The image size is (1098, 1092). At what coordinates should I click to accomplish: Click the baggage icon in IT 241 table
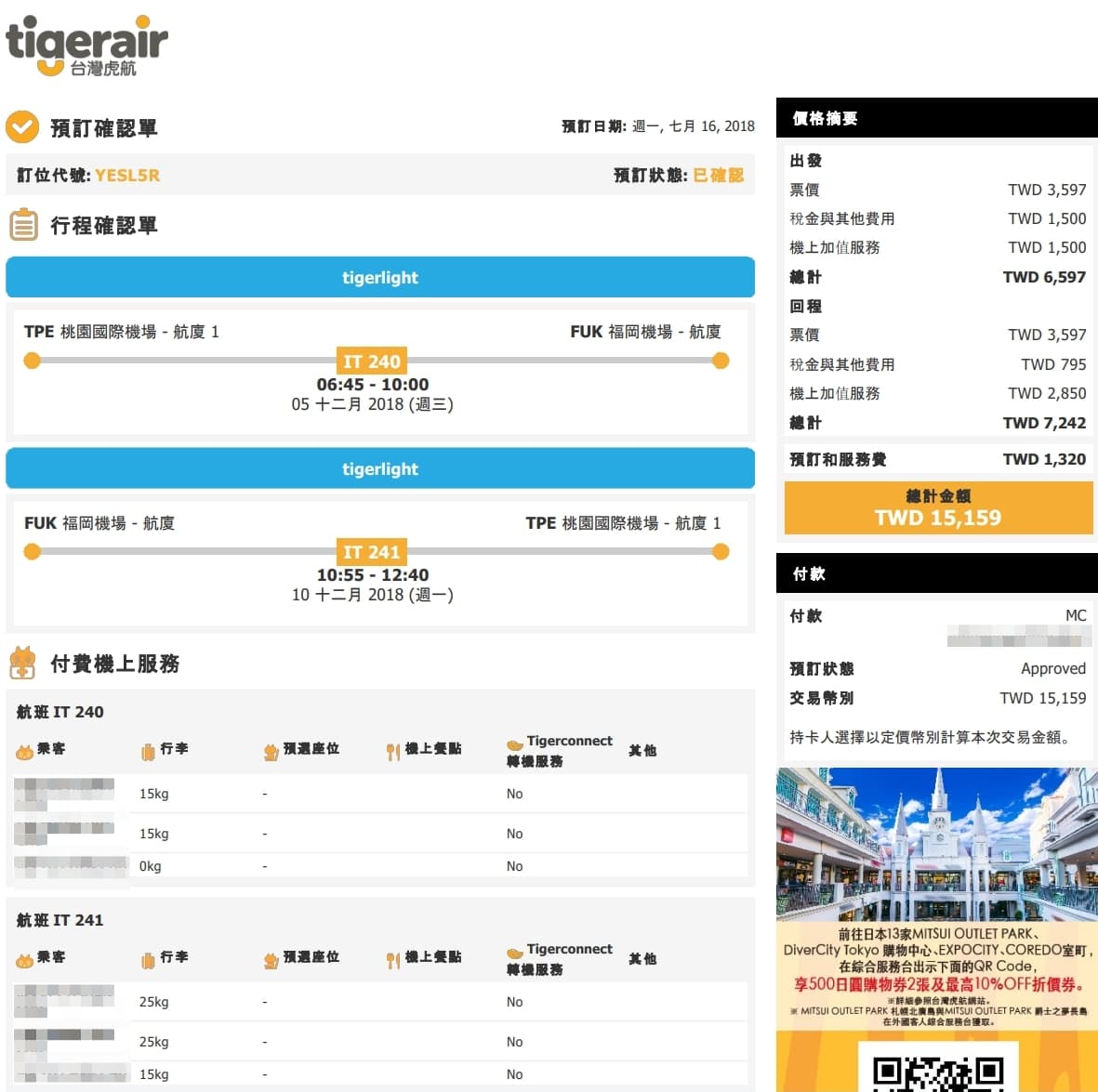pos(148,960)
